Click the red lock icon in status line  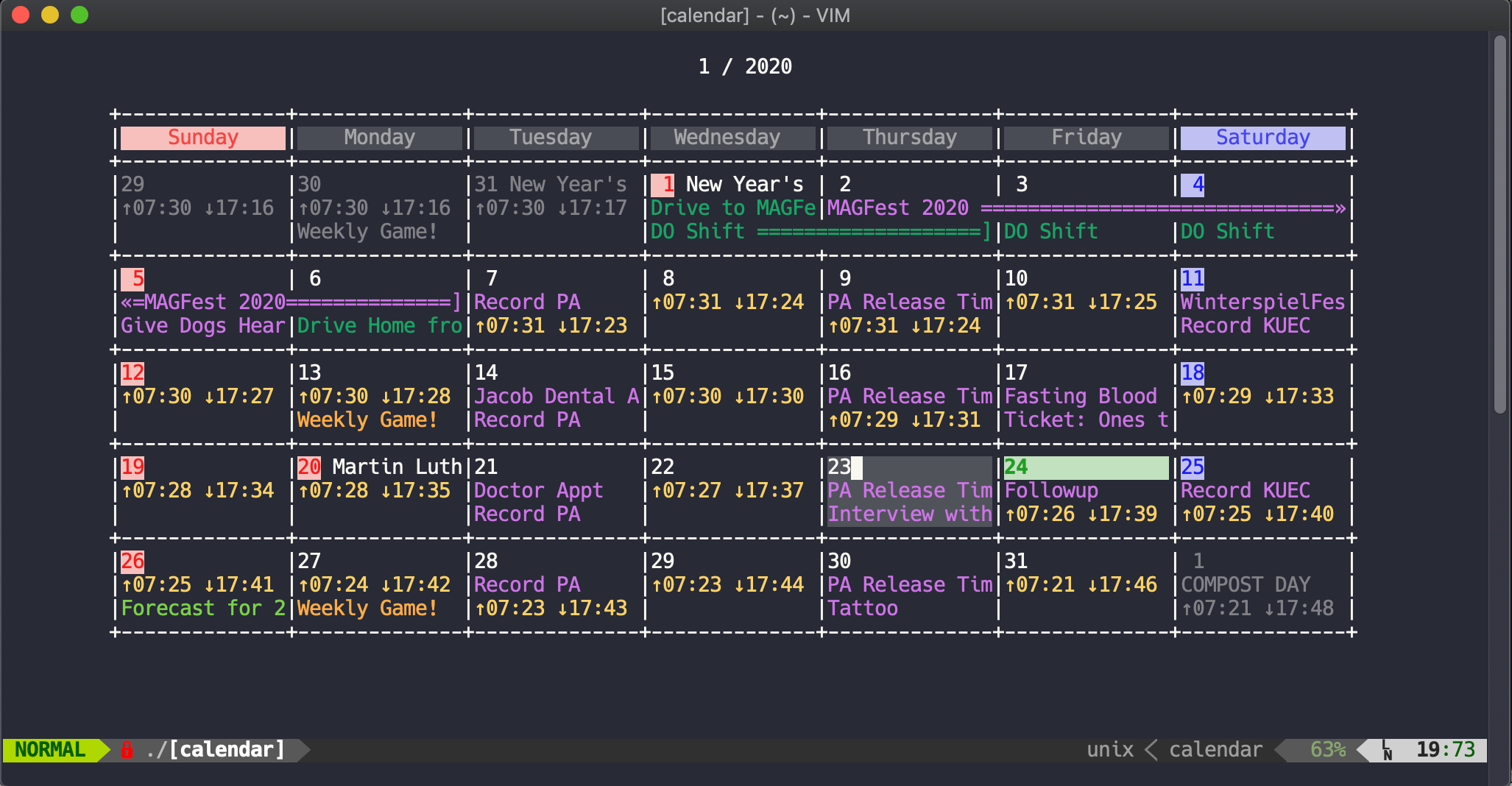127,750
